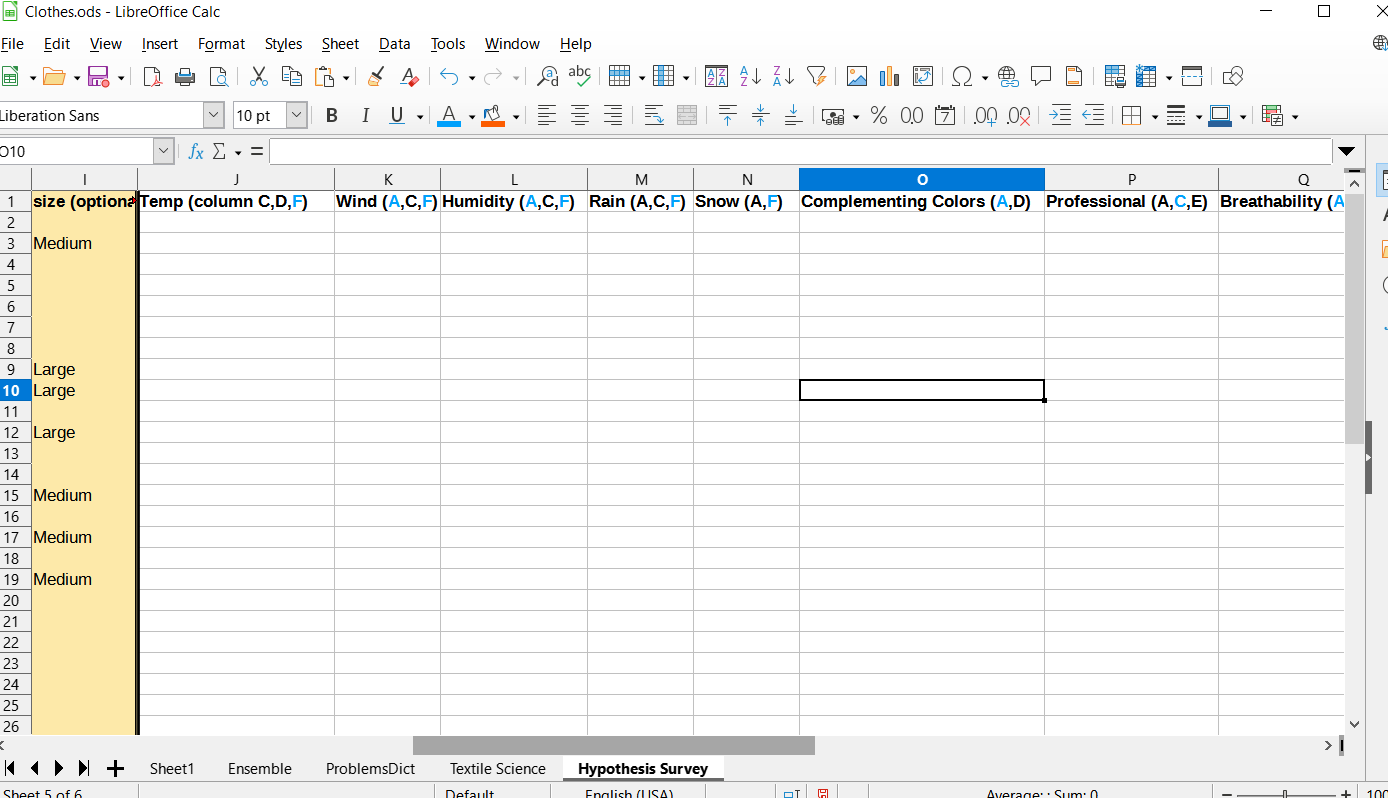Switch to the Ensemble sheet tab

tap(260, 769)
